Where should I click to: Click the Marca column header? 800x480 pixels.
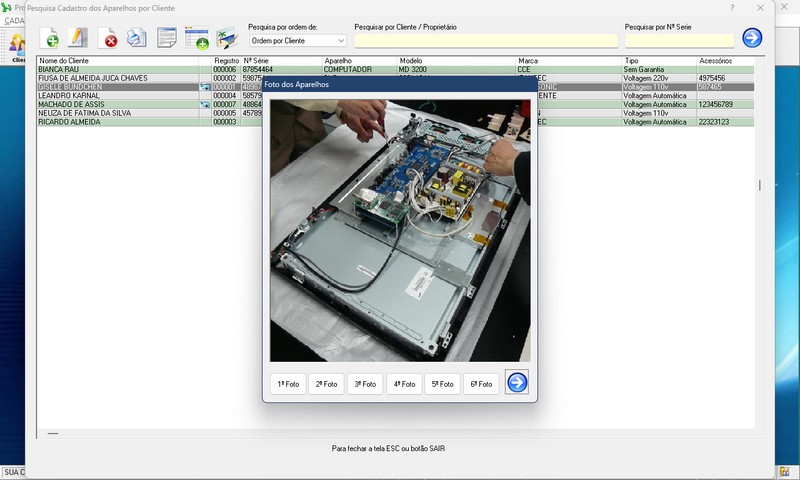(x=569, y=61)
